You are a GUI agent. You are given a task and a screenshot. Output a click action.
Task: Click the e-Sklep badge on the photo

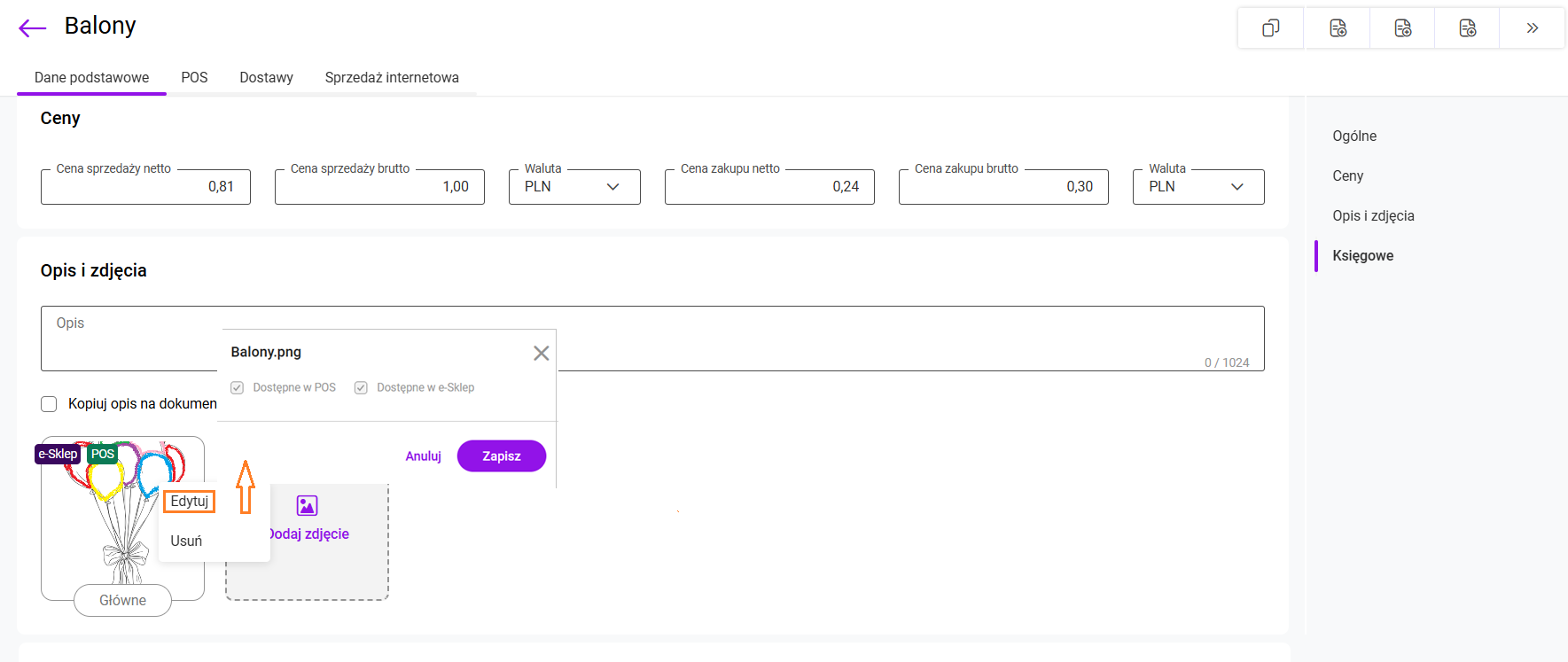click(58, 454)
